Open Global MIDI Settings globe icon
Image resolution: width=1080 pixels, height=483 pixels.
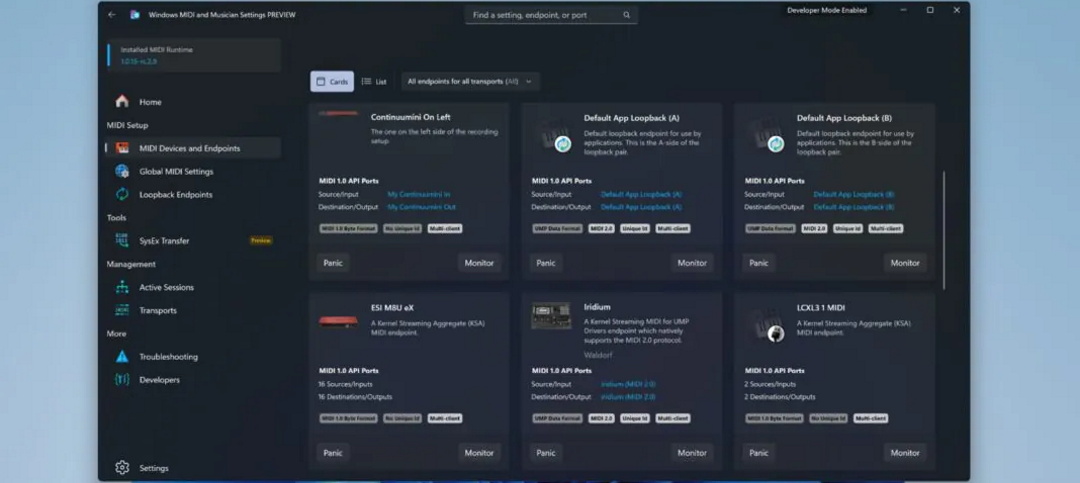pos(122,171)
